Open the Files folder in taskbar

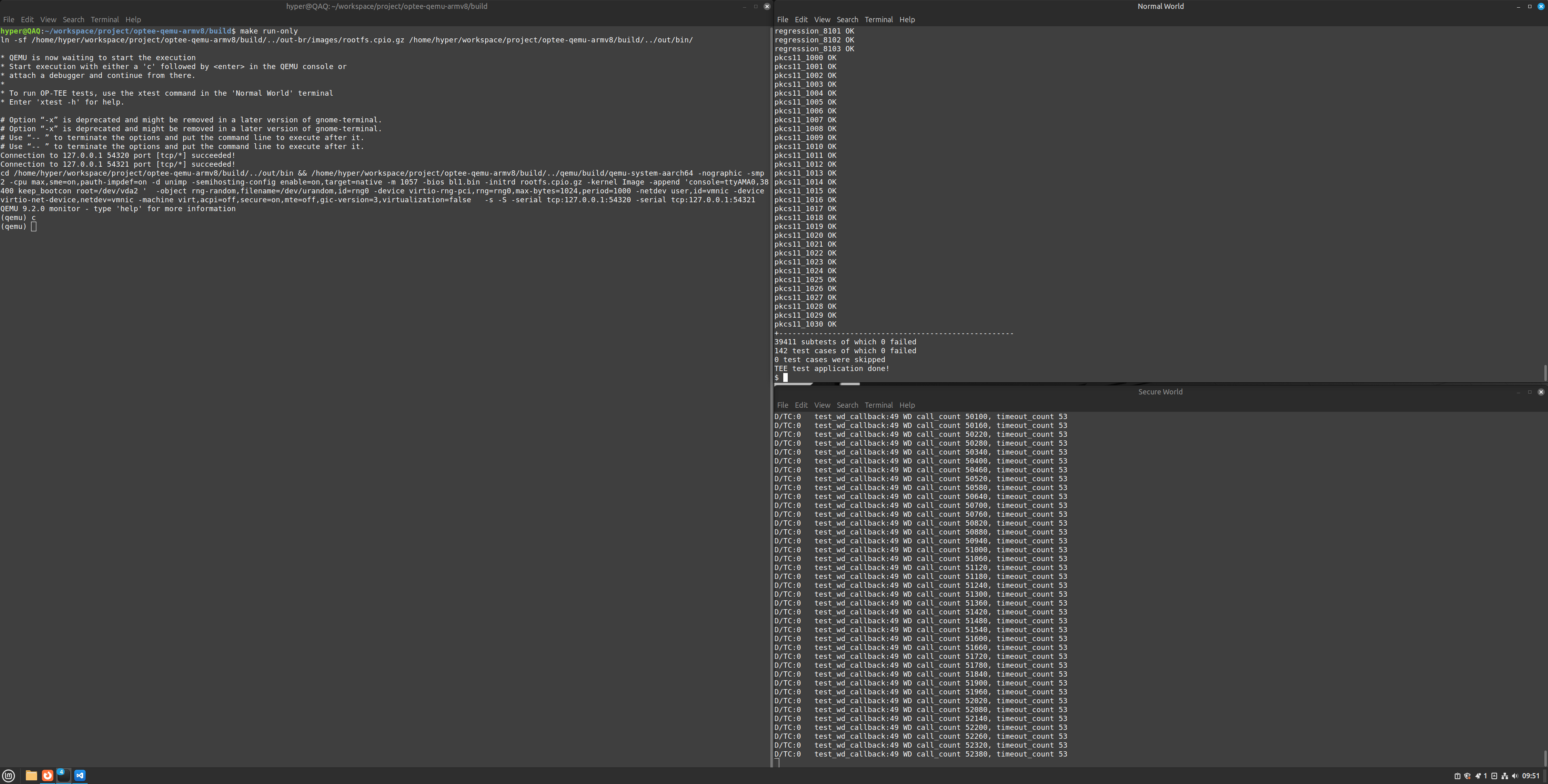pos(31,776)
